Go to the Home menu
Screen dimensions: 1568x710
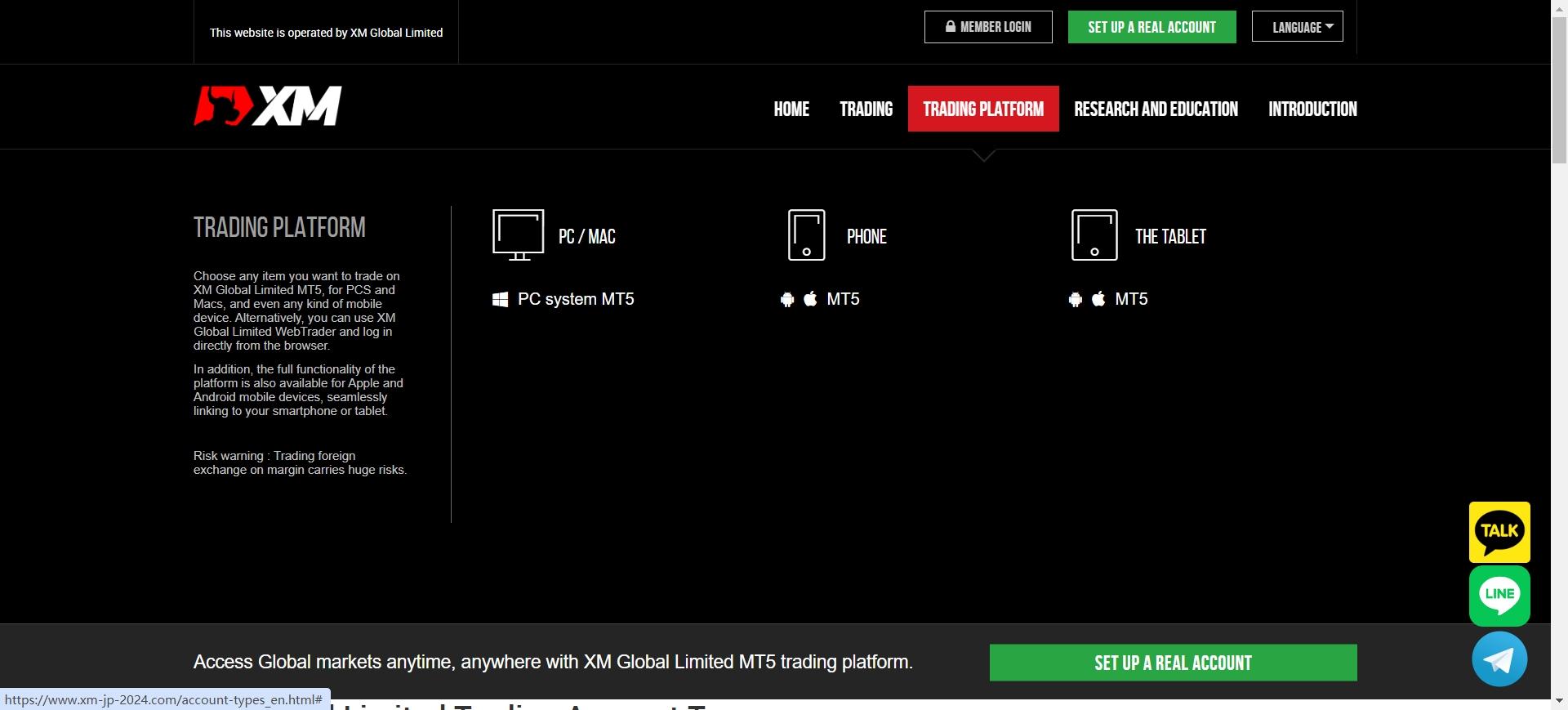pyautogui.click(x=791, y=109)
